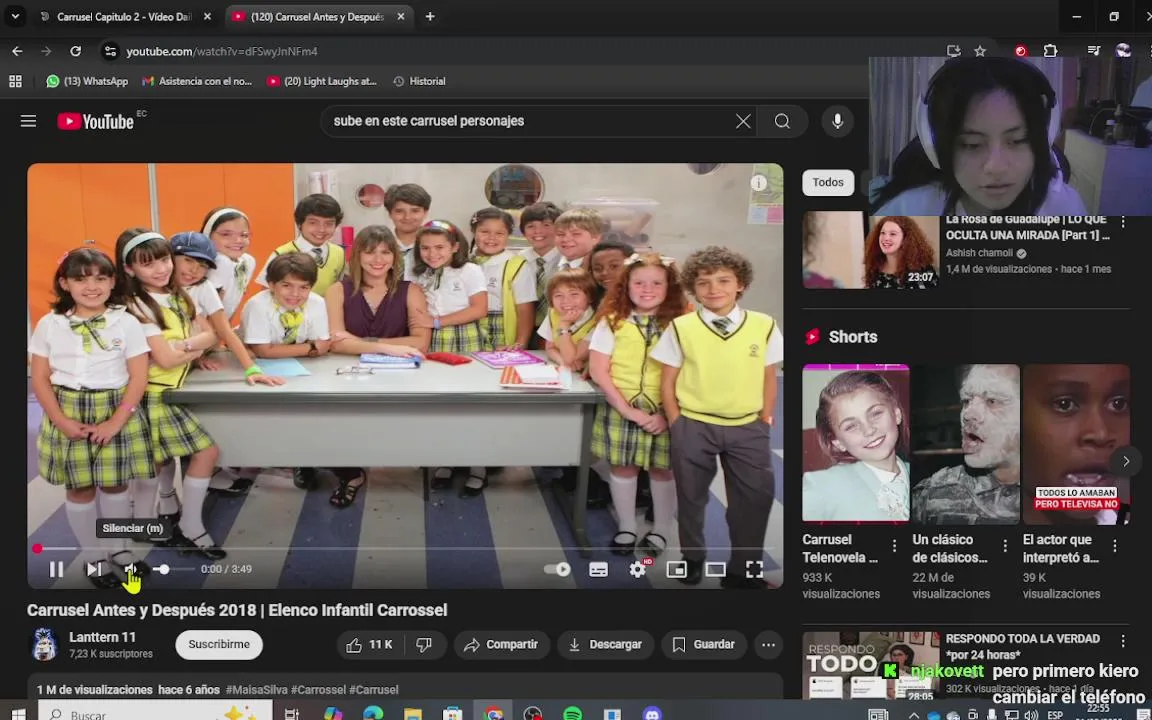Open the Extensions puzzle menu
1152x720 pixels.
click(1051, 51)
